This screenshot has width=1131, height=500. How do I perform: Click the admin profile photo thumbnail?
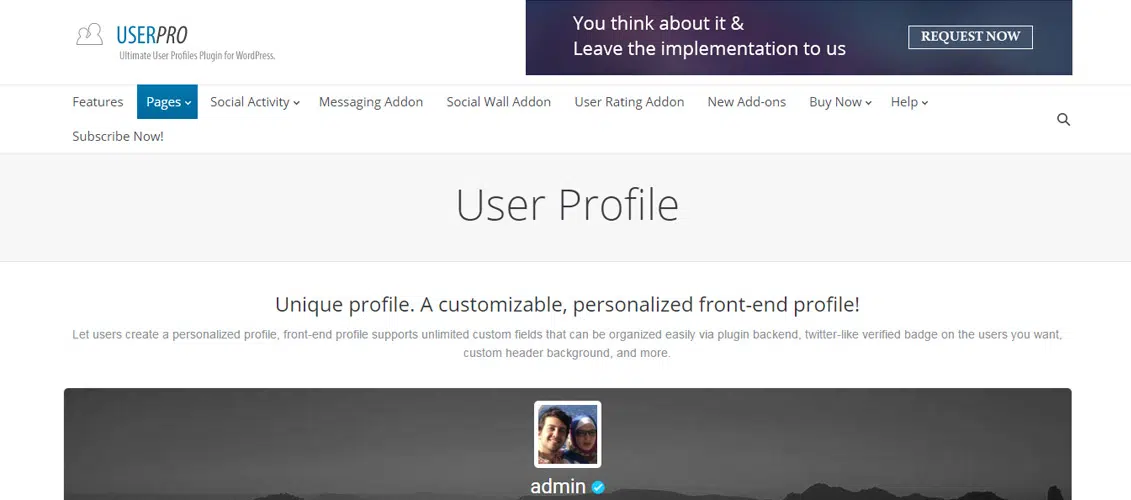pos(567,434)
